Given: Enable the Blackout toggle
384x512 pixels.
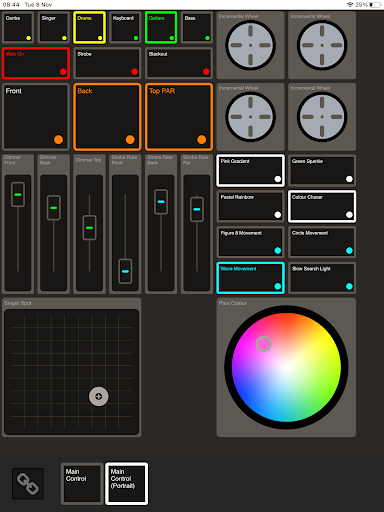Looking at the screenshot, I should [x=179, y=63].
